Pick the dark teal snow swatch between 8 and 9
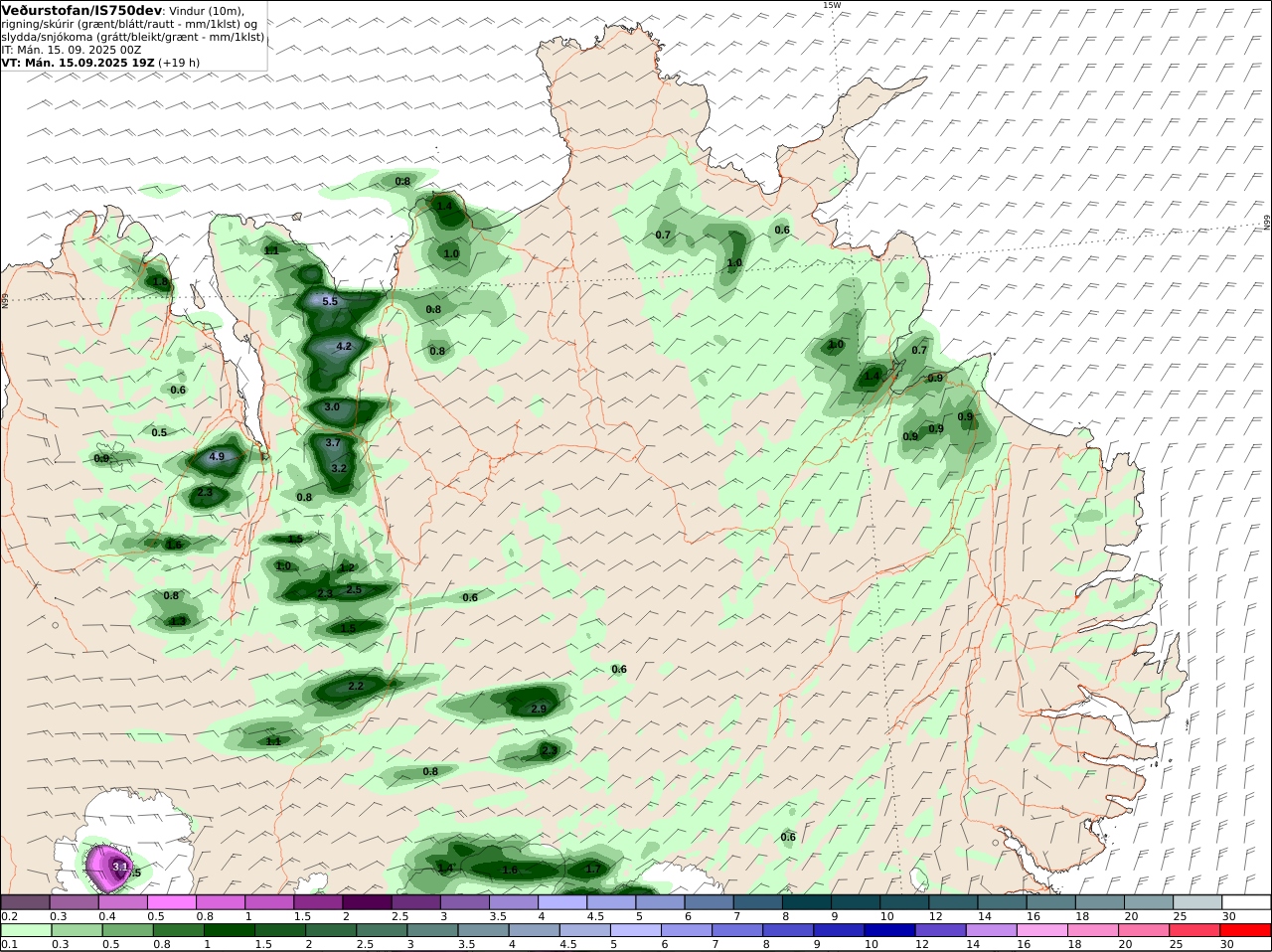1272x952 pixels. pos(806,901)
